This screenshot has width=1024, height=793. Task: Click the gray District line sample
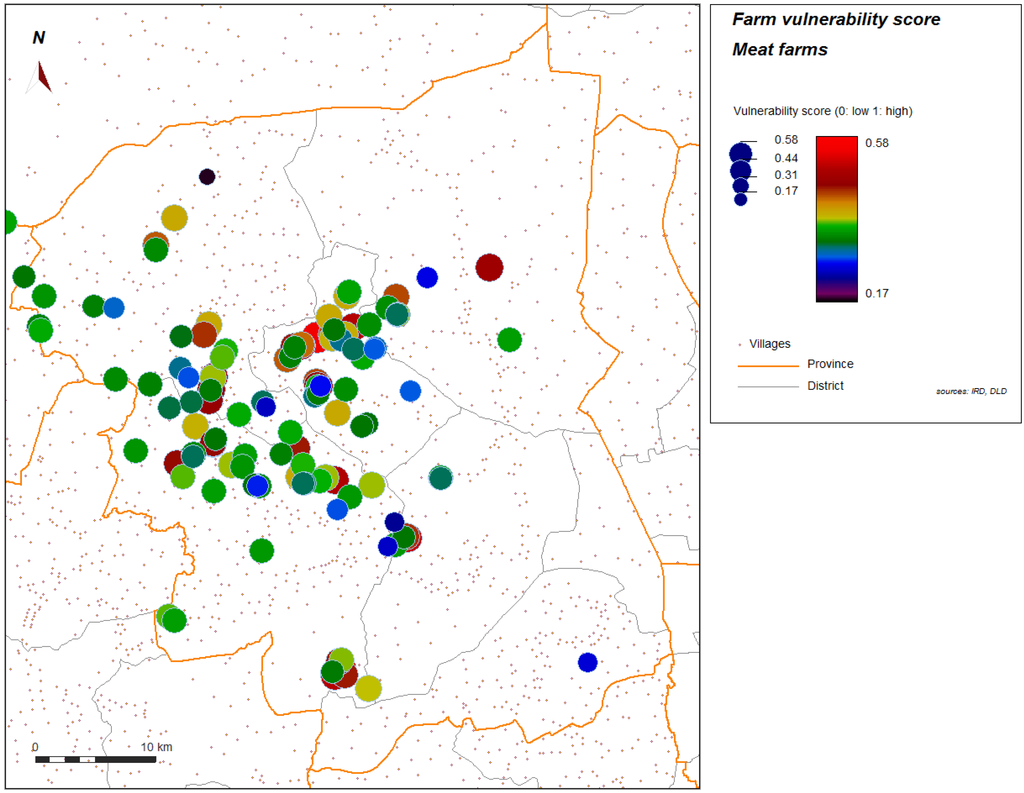(768, 387)
